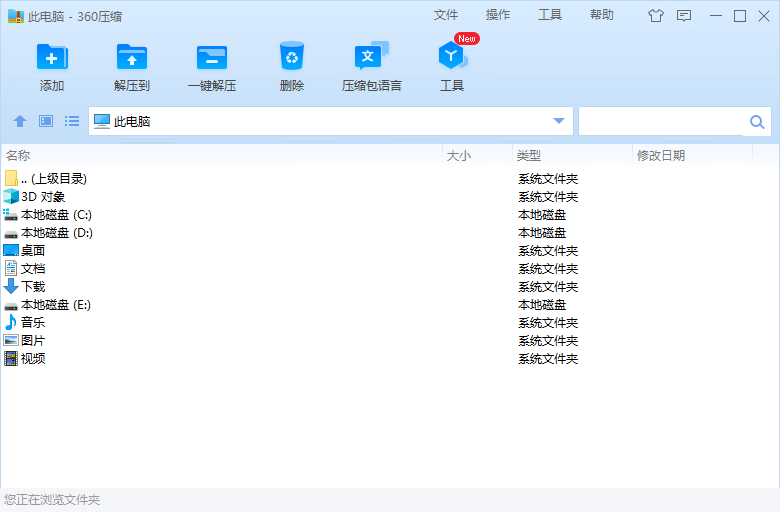Click the 3D 对象 cube icon
The width and height of the screenshot is (780, 512).
(x=11, y=197)
